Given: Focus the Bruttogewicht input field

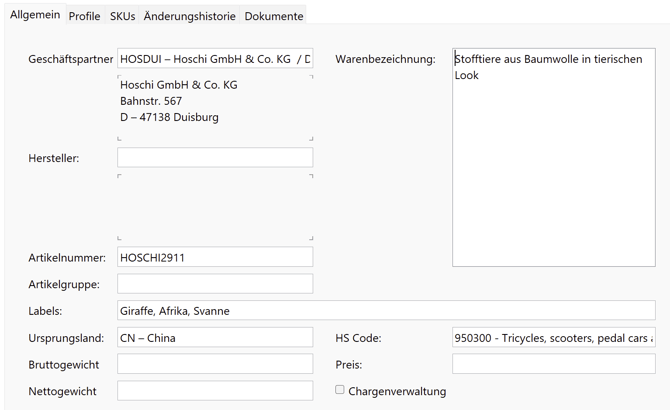Looking at the screenshot, I should pyautogui.click(x=215, y=365).
